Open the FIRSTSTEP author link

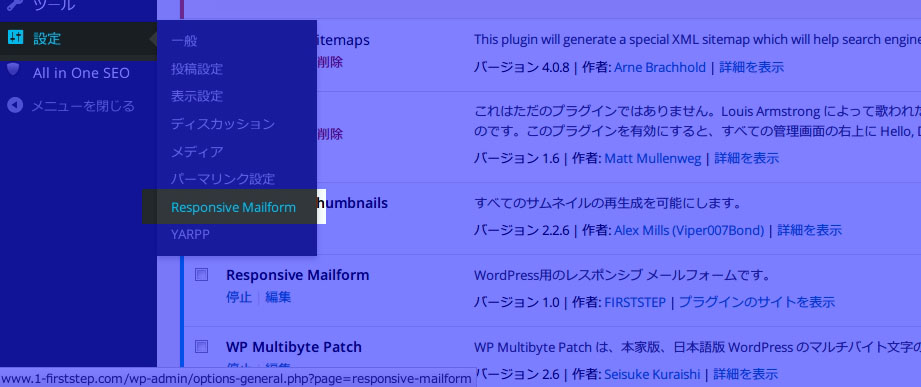635,302
